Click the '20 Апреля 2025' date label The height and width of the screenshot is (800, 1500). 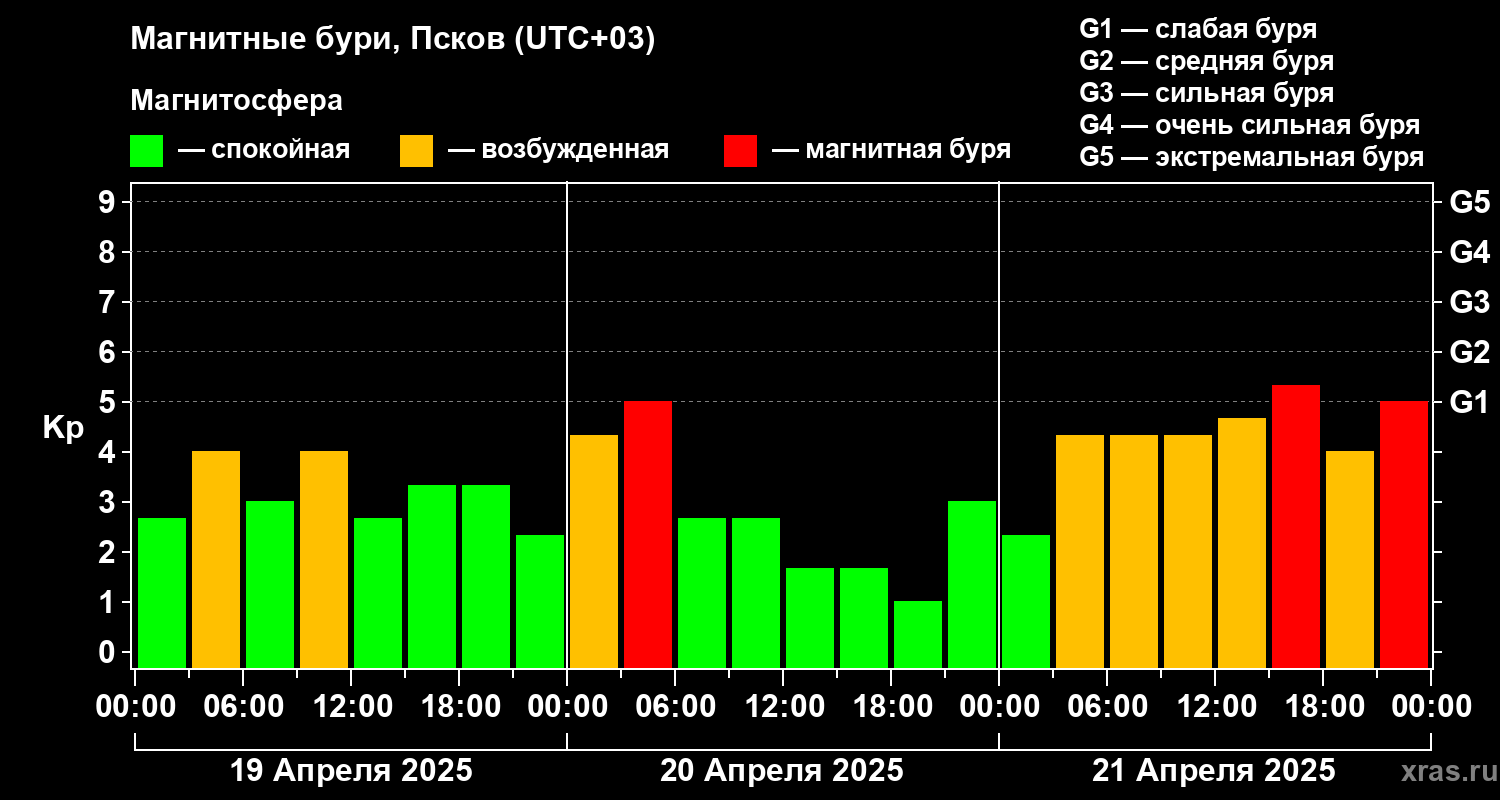[x=782, y=771]
